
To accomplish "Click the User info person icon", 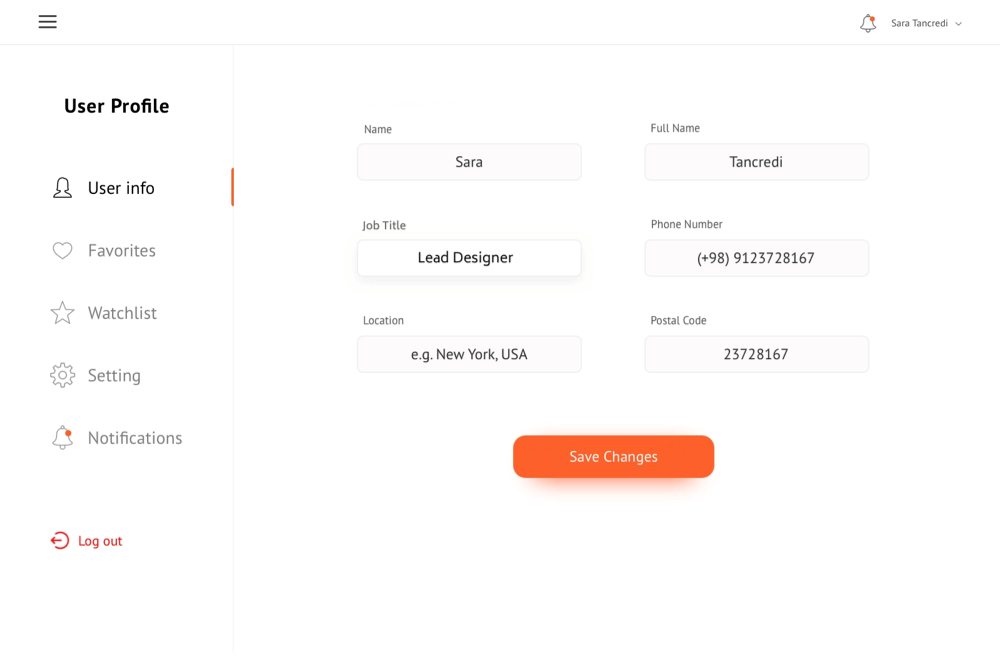I will 62,187.
